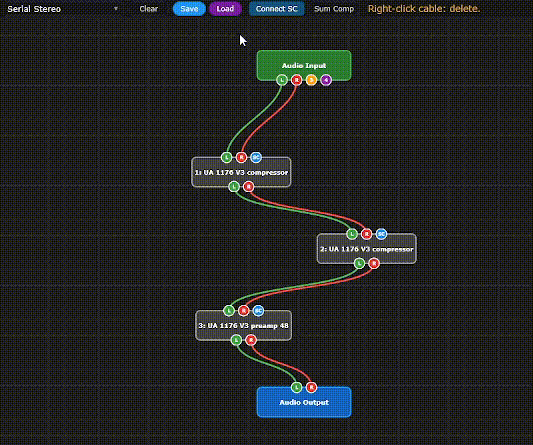This screenshot has height=445, width=533.
Task: Click the 'Right-click cable: delete.' hint text
Action: point(424,9)
